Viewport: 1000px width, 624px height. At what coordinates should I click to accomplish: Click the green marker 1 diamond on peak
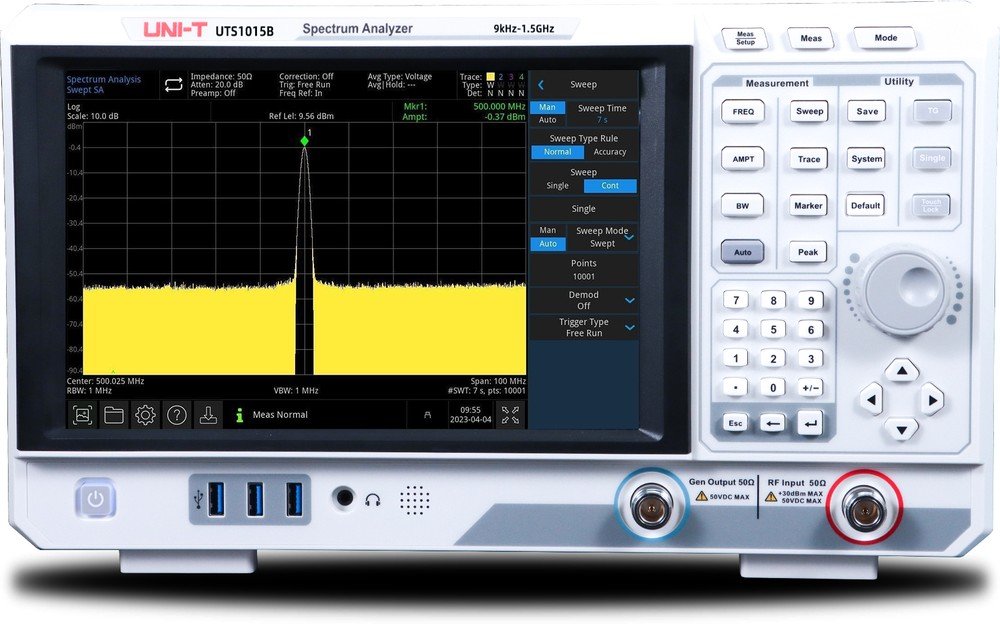point(305,140)
